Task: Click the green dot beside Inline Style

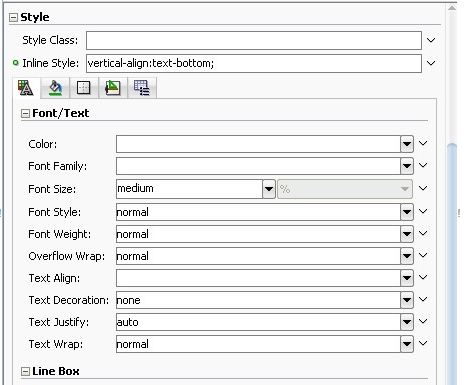Action: [x=15, y=63]
